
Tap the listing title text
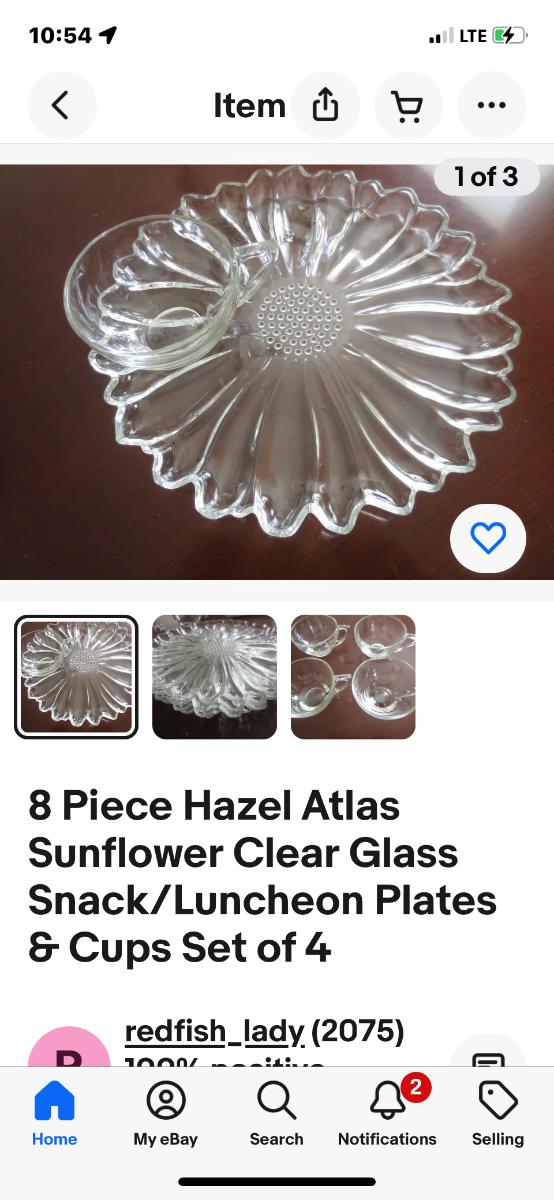(262, 876)
